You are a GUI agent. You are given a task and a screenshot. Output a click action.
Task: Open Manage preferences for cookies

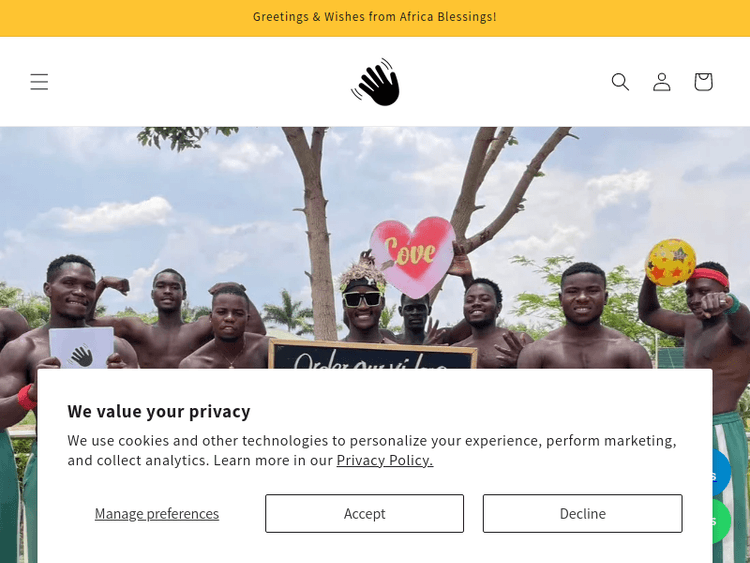157,513
